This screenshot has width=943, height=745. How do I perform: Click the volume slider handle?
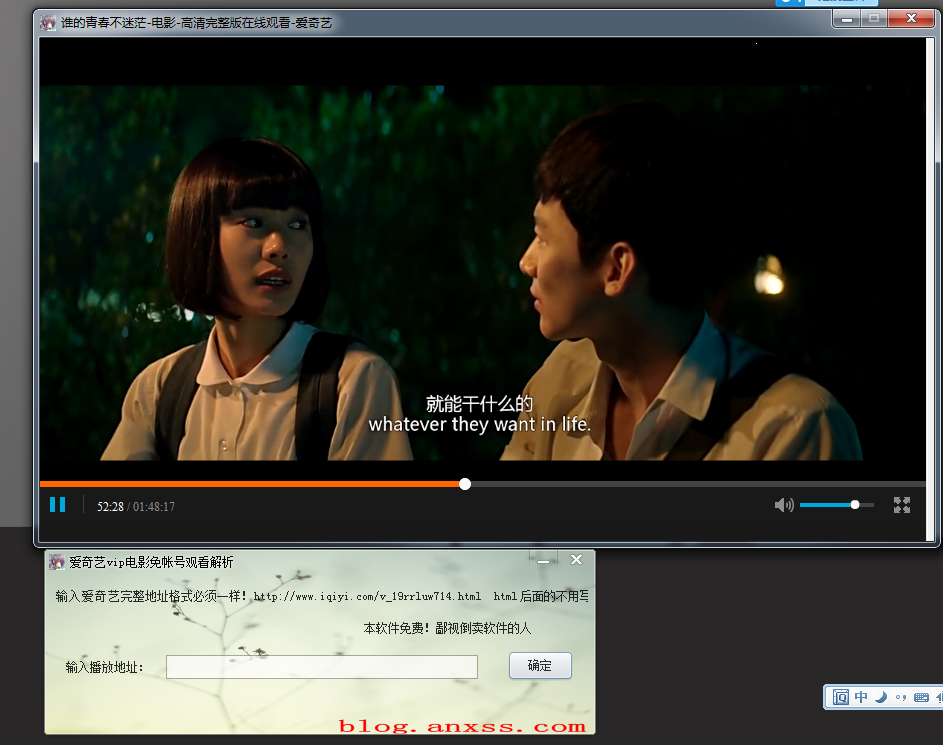(855, 504)
